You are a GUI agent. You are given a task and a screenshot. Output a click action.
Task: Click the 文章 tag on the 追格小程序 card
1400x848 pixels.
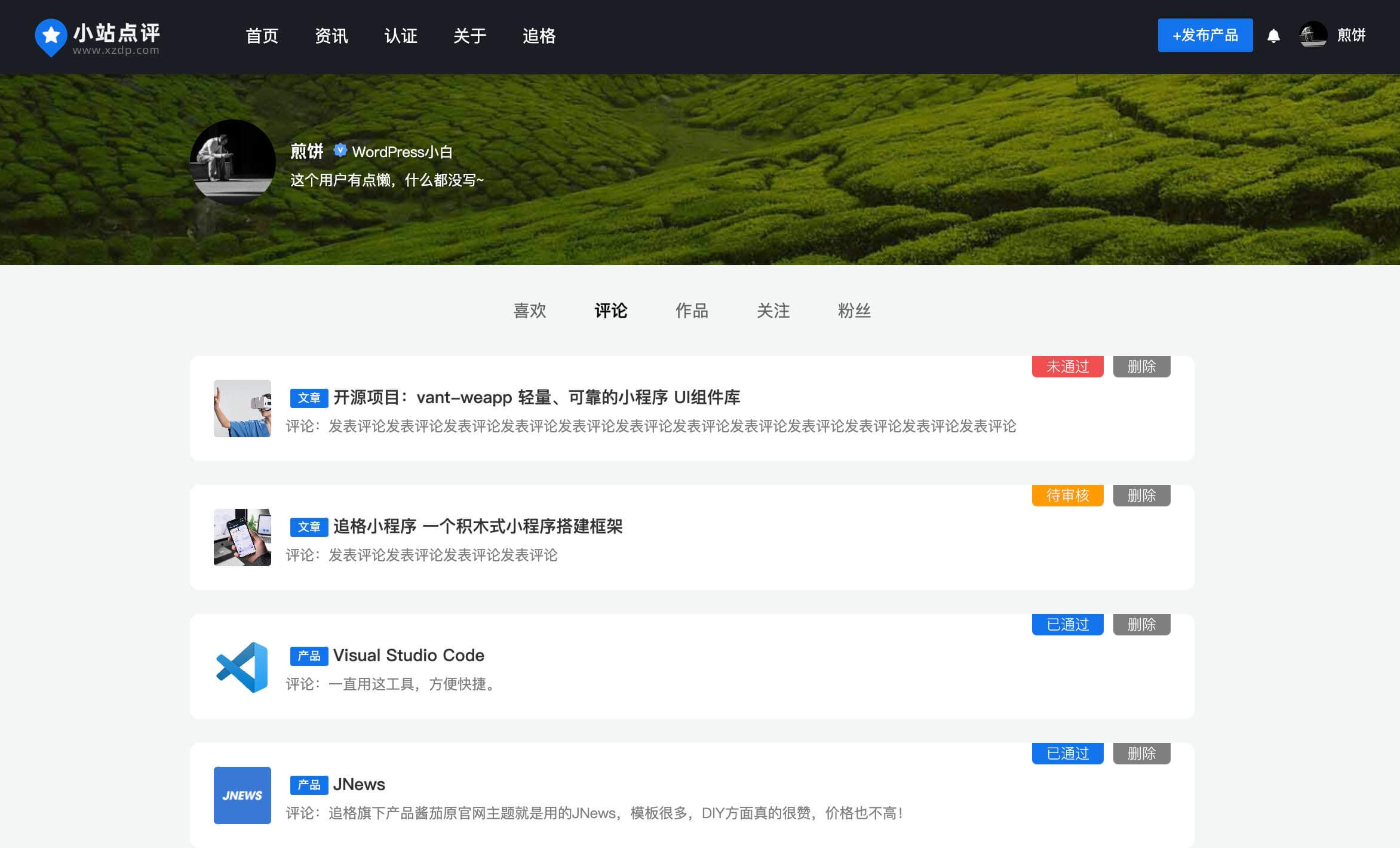(x=309, y=527)
